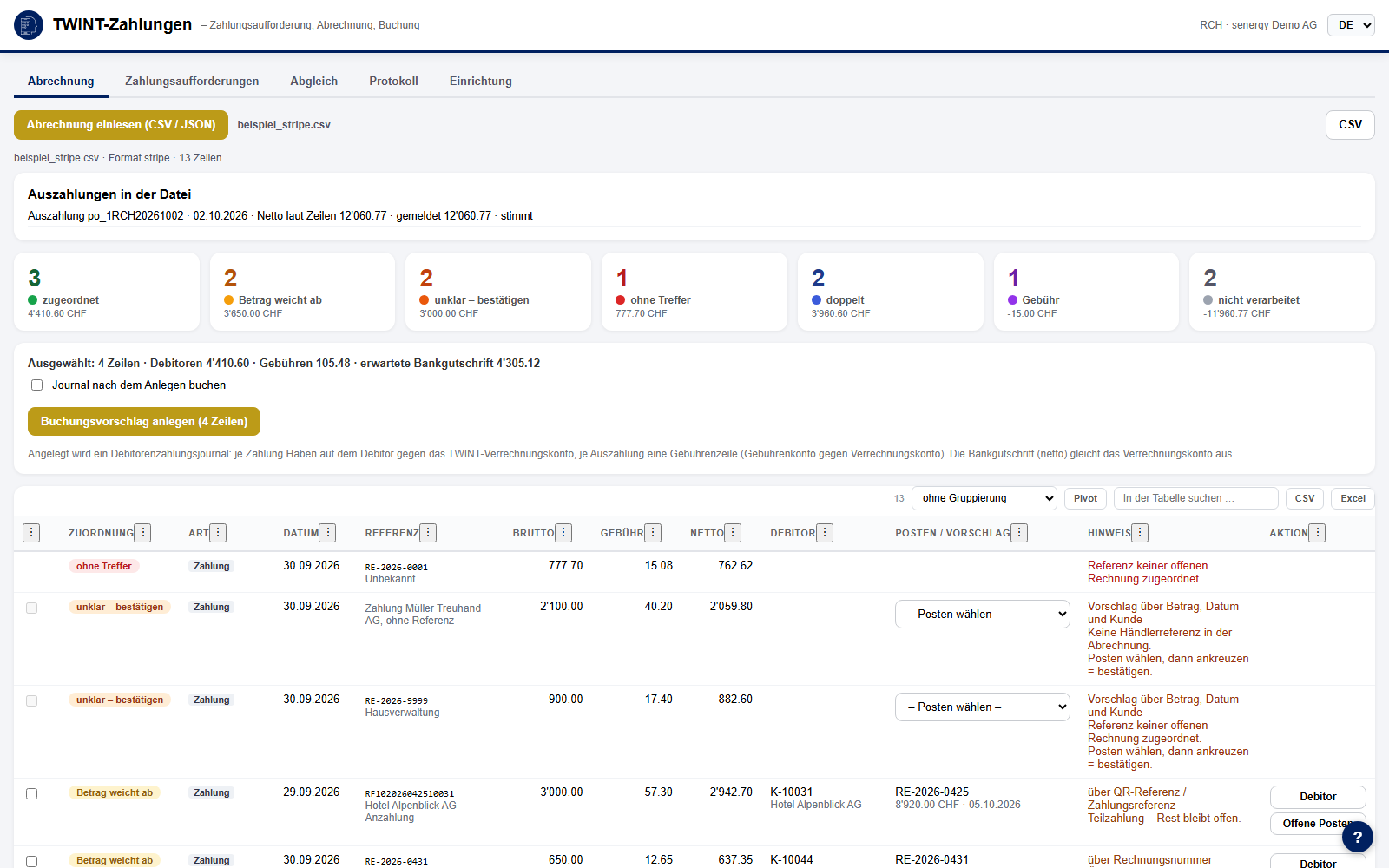Open the Aktion column menu icon
The height and width of the screenshot is (868, 1389).
click(x=1317, y=533)
